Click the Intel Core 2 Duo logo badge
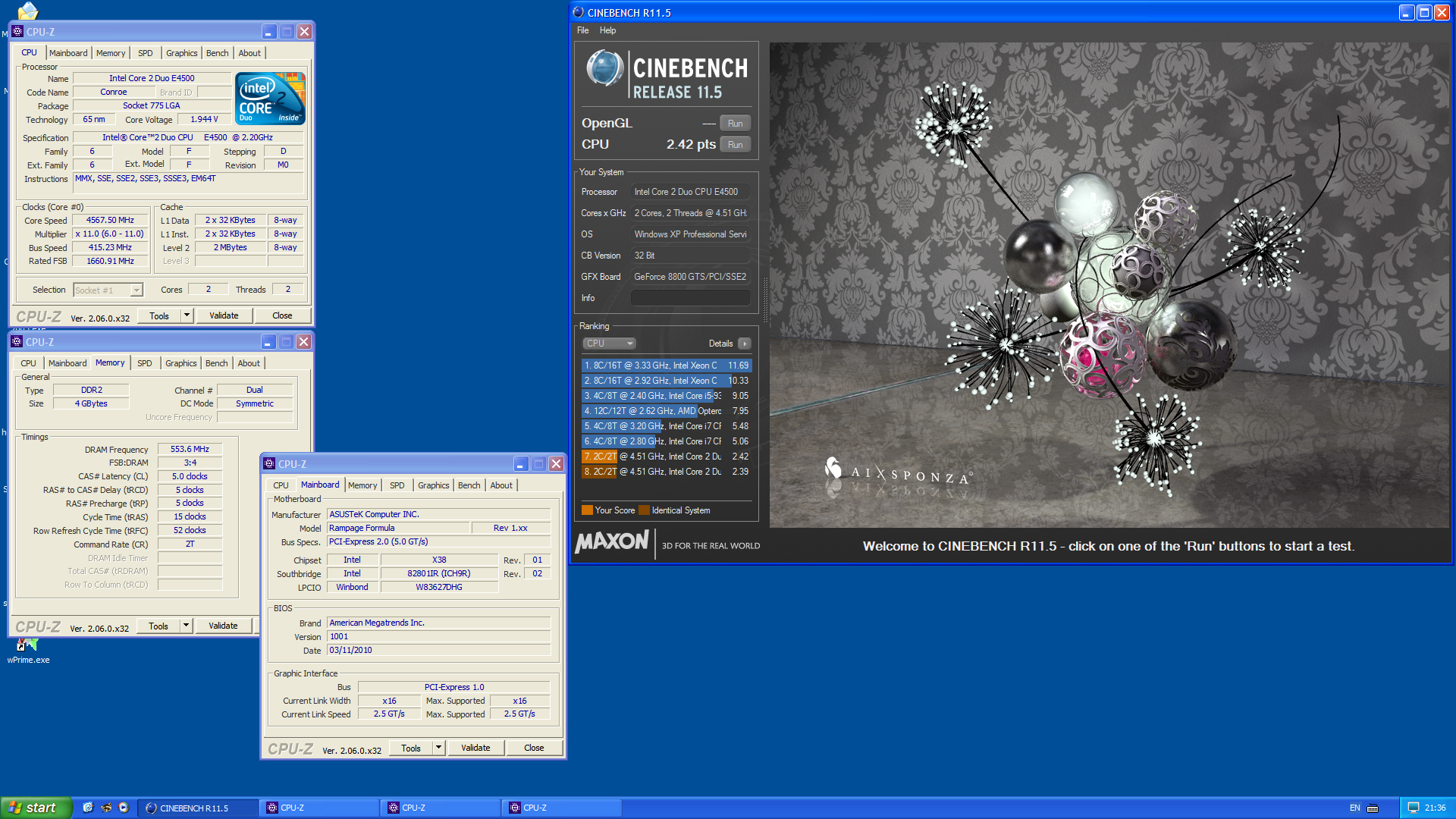1456x819 pixels. pyautogui.click(x=270, y=99)
